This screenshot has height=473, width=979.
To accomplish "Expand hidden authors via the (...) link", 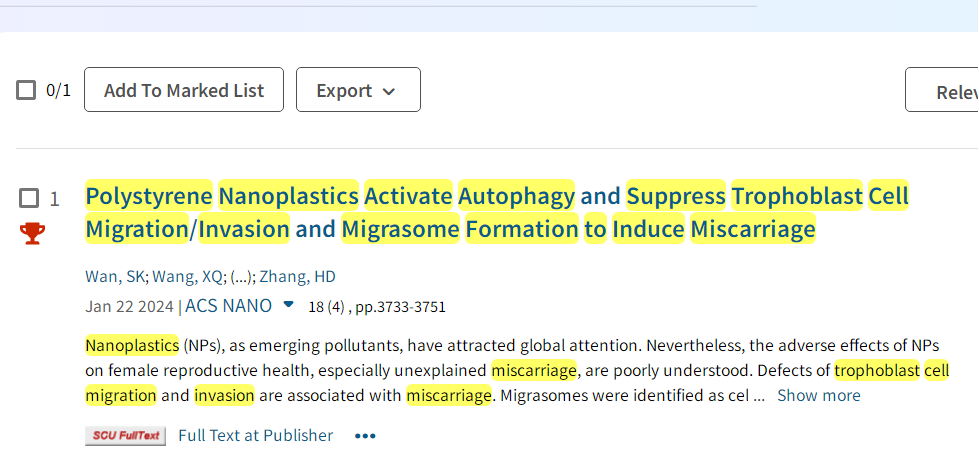I will click(x=243, y=276).
